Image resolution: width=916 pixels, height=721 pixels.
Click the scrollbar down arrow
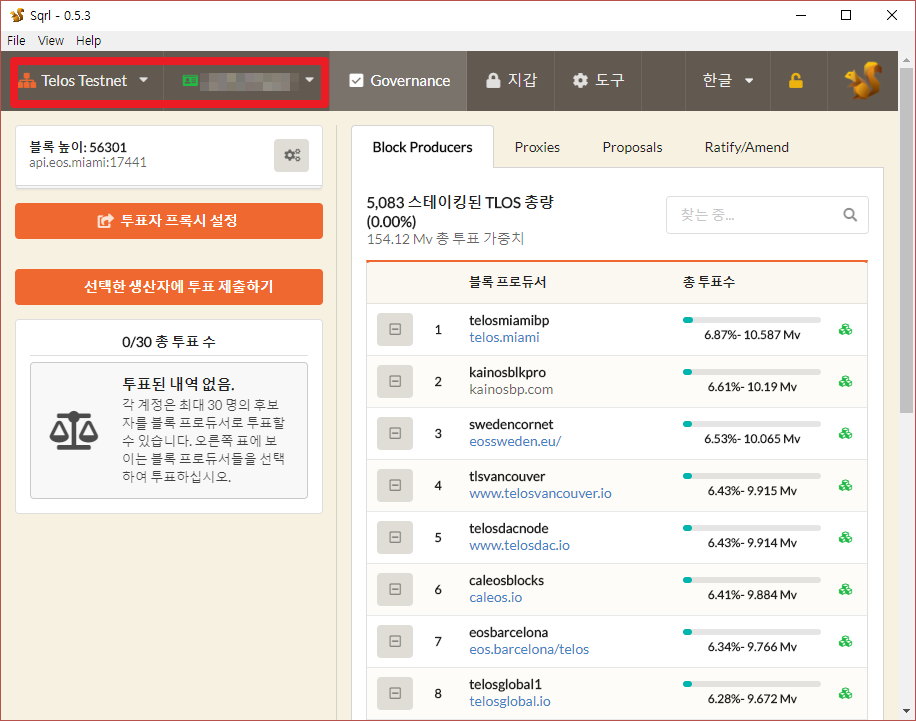pos(906,711)
